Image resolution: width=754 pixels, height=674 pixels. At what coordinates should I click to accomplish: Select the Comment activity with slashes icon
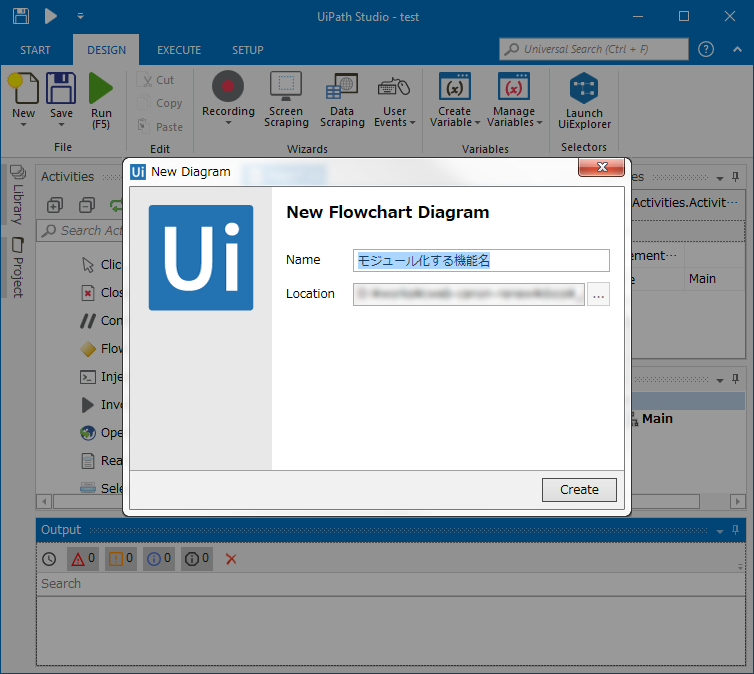tap(101, 321)
